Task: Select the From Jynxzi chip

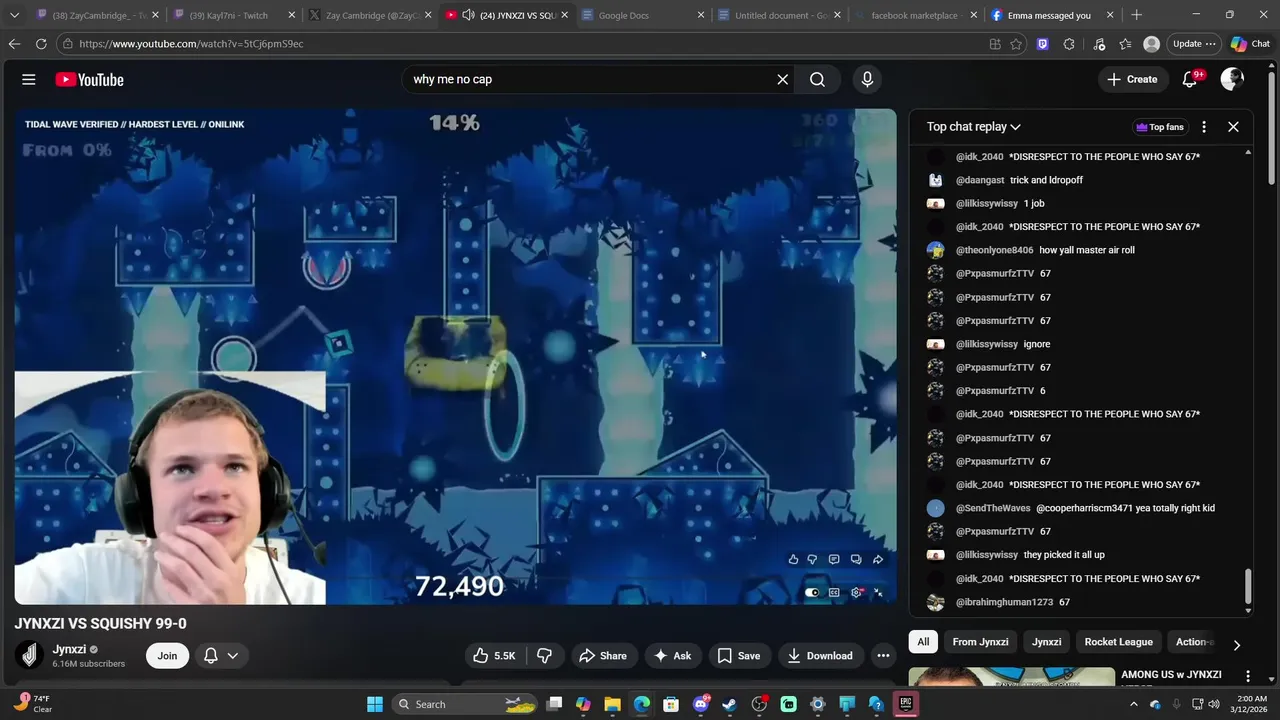Action: click(x=980, y=642)
